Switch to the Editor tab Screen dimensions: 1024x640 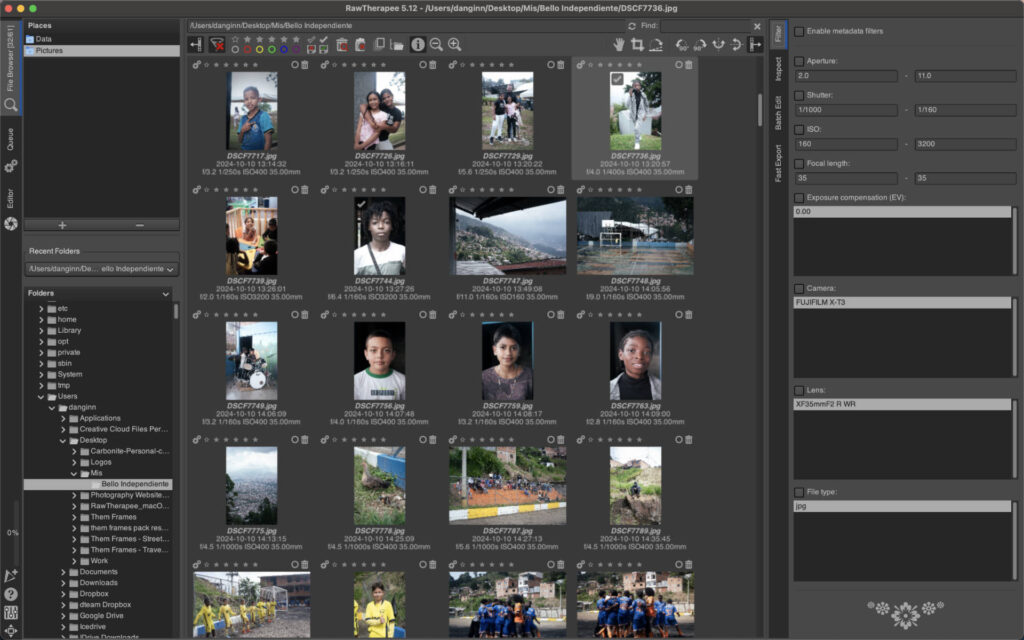click(x=10, y=198)
